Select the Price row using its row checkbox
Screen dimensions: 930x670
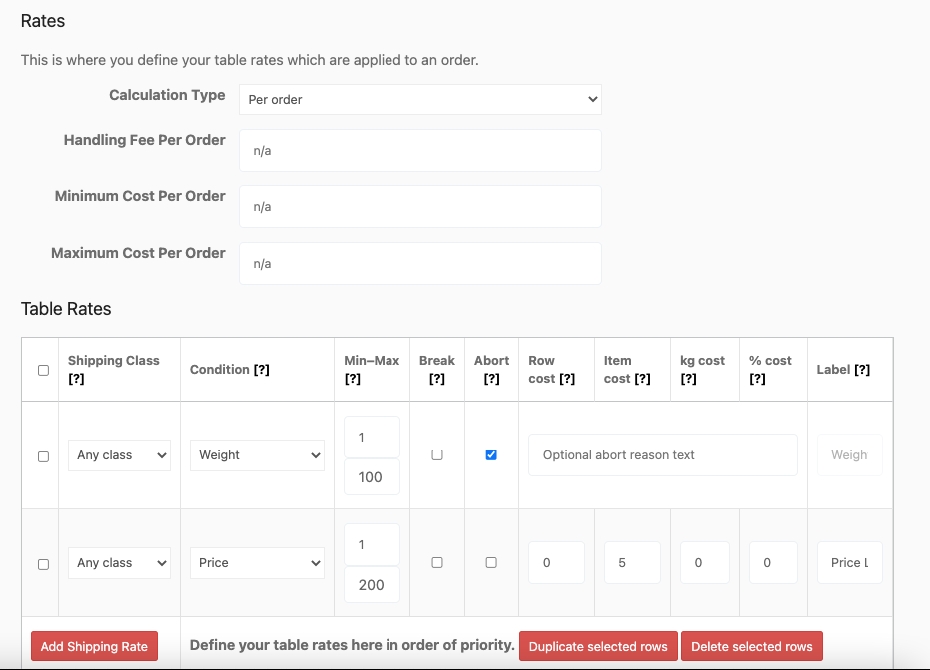(43, 564)
